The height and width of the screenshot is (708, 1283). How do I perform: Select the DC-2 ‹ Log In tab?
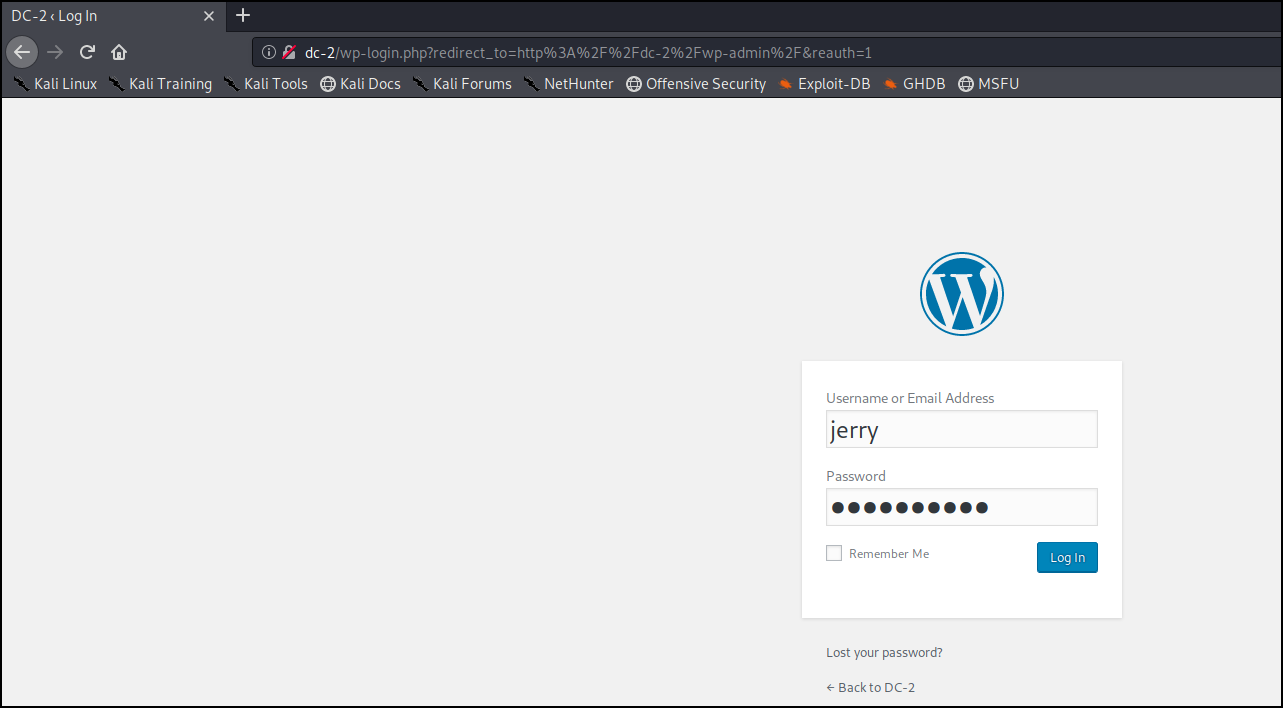pos(113,16)
